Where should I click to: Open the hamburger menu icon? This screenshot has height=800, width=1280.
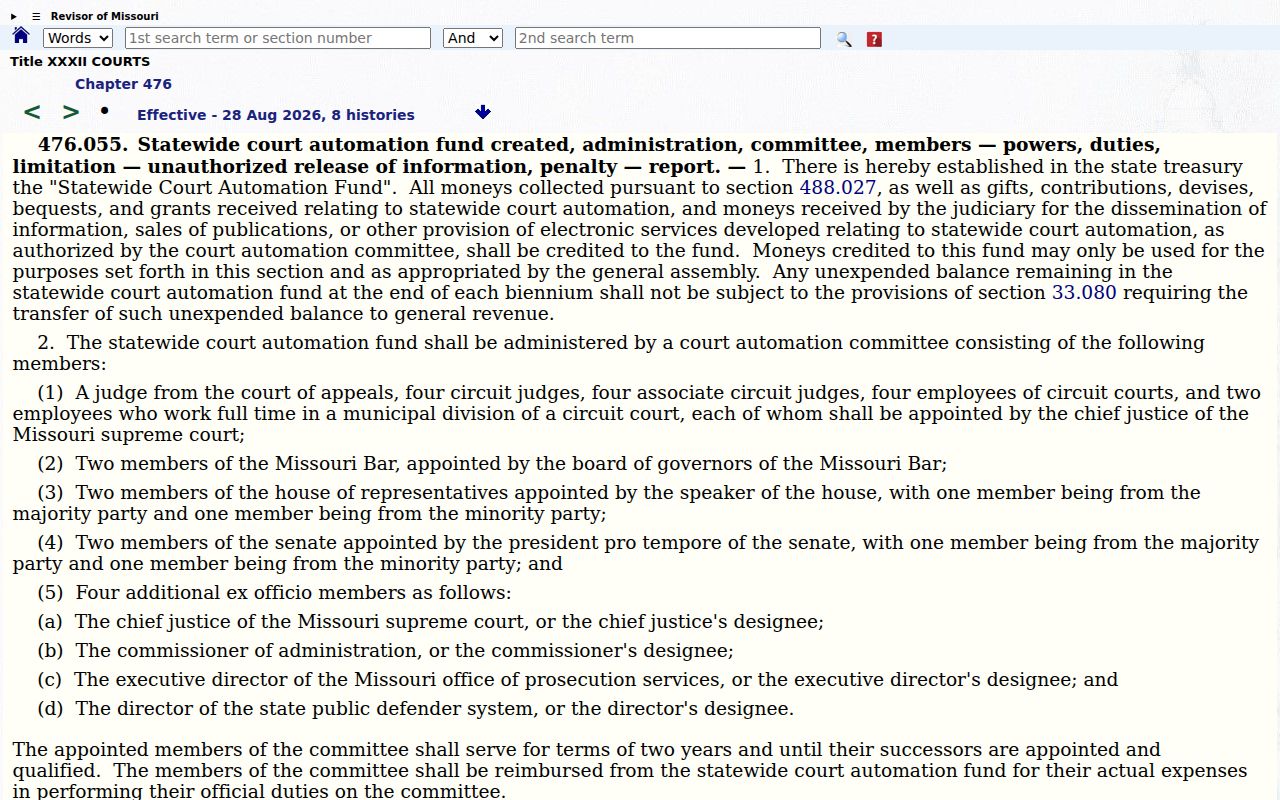tap(36, 16)
